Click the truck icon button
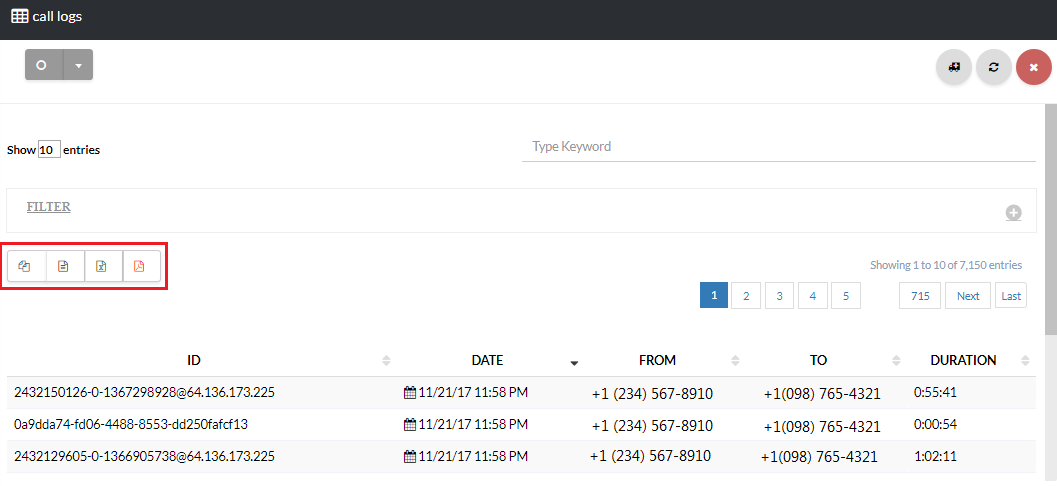This screenshot has width=1057, height=486. coord(954,67)
